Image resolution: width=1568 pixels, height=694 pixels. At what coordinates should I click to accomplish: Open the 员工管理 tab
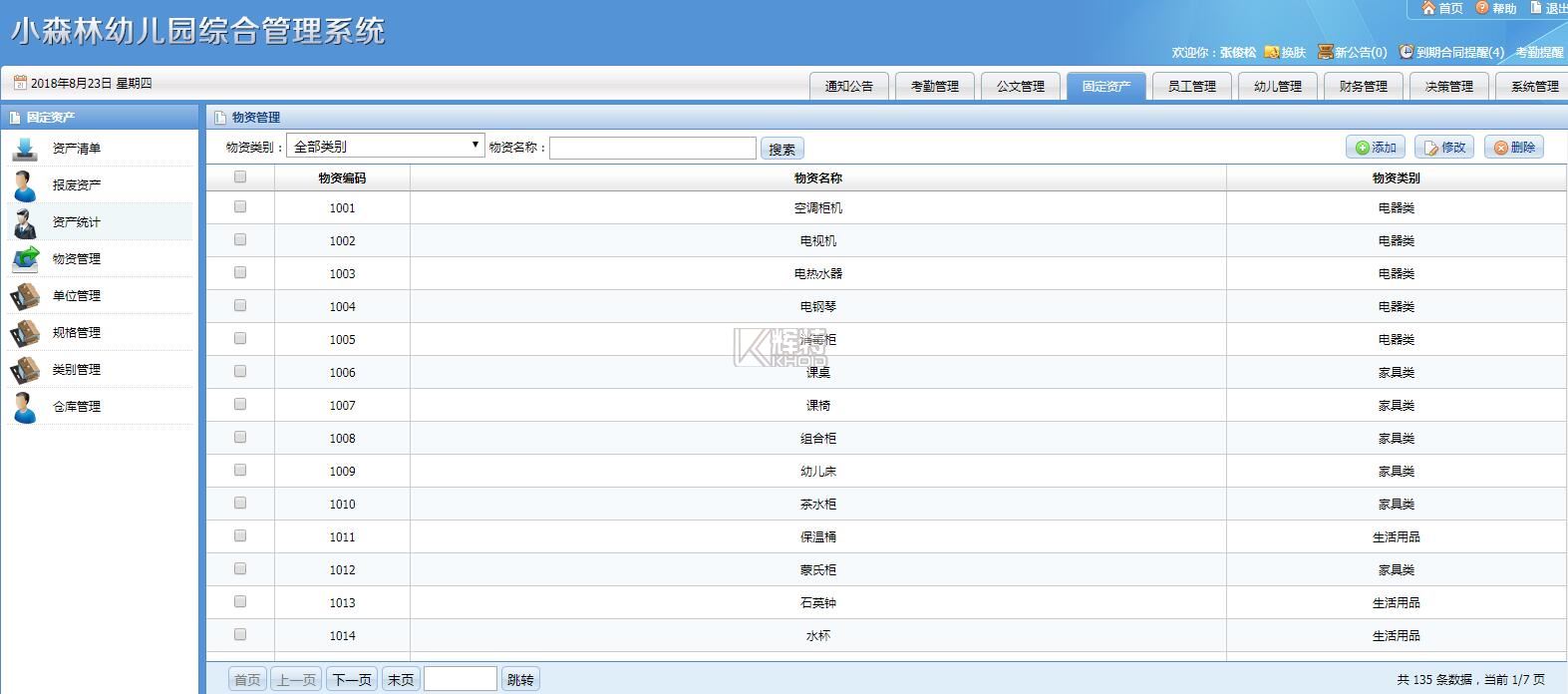click(1191, 87)
